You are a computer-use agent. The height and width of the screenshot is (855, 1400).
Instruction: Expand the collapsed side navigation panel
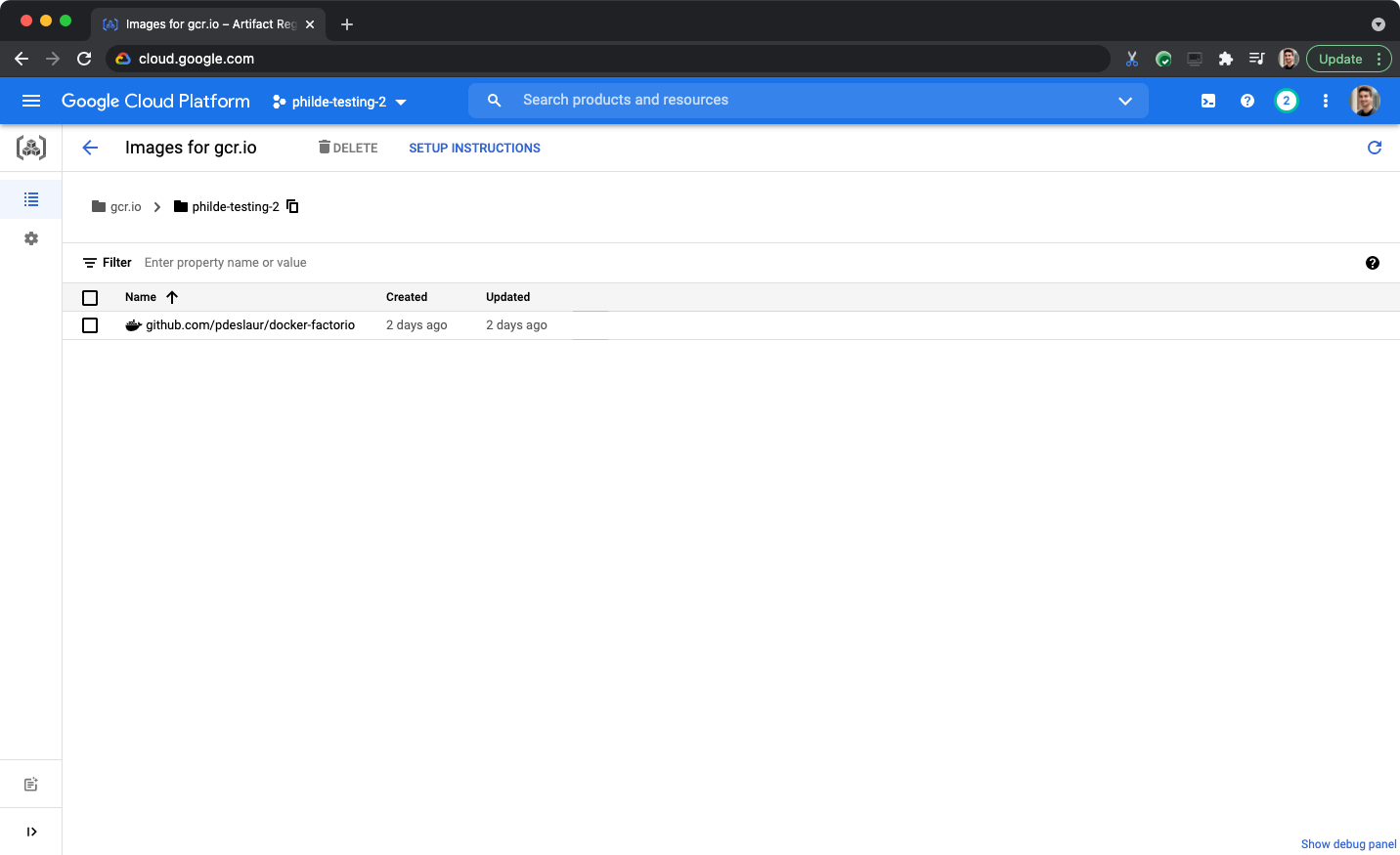[x=31, y=832]
